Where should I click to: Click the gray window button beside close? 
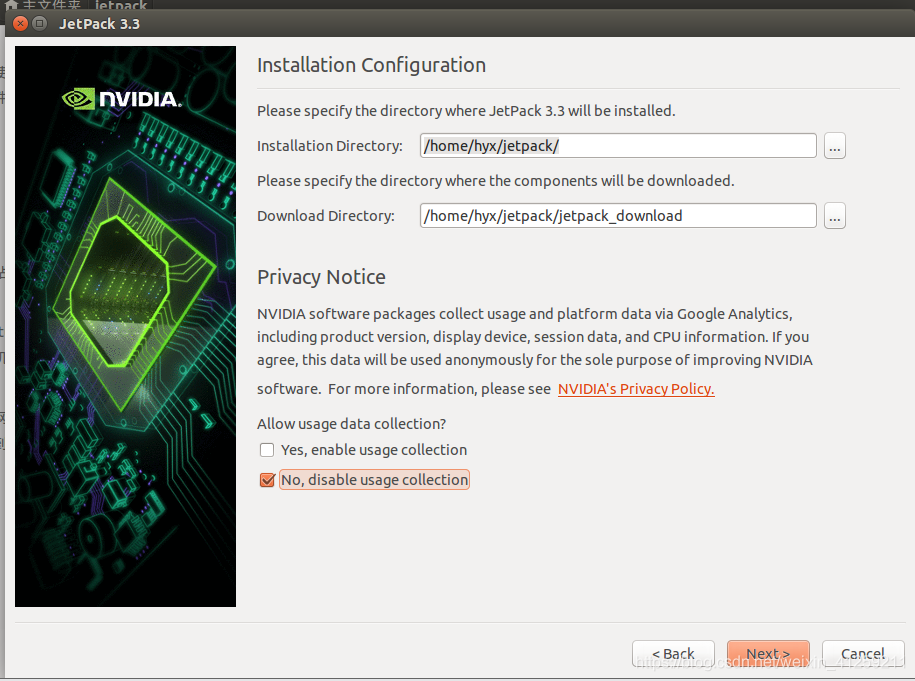pyautogui.click(x=40, y=23)
